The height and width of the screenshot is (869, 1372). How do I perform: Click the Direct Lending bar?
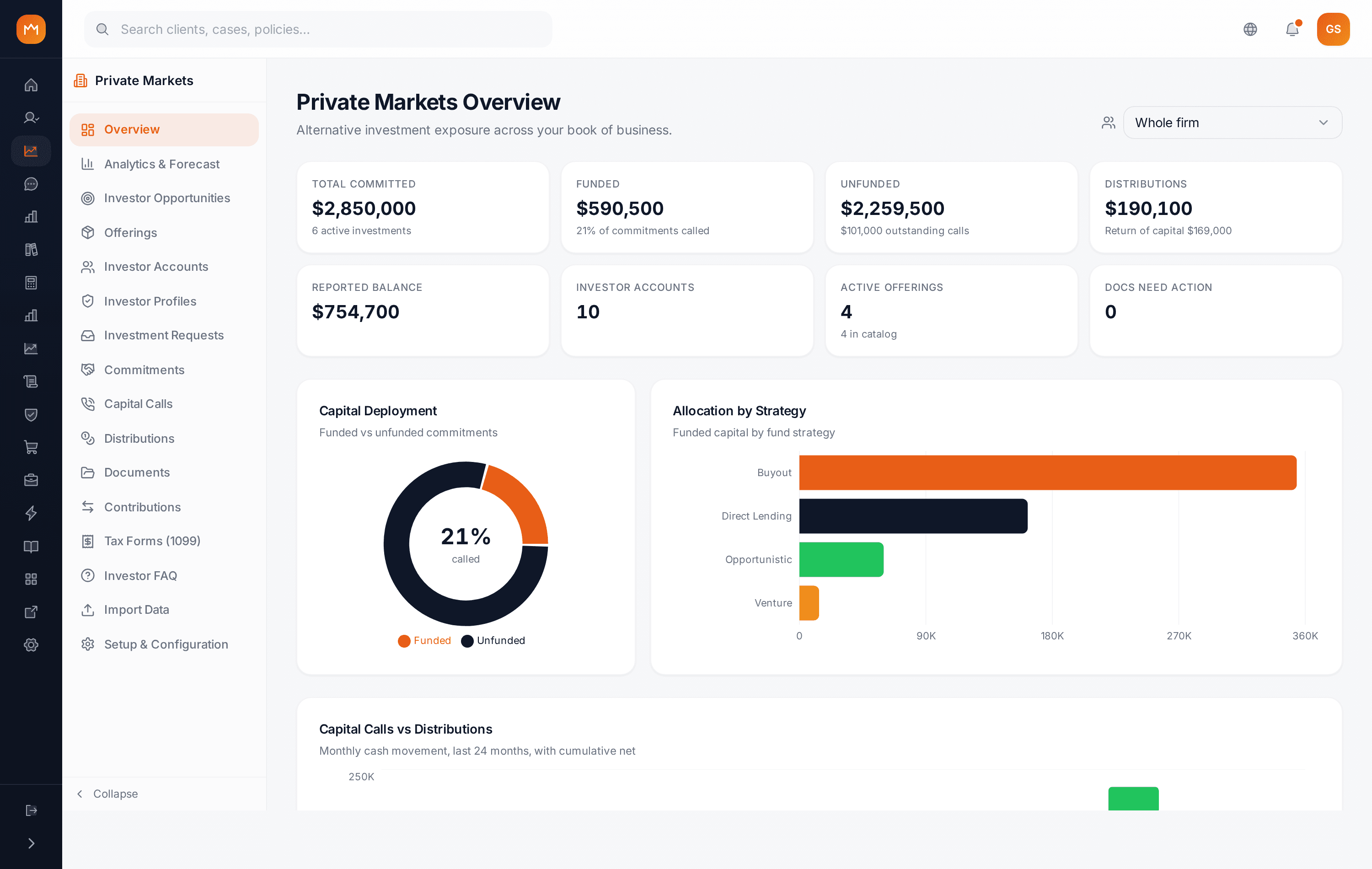(913, 516)
